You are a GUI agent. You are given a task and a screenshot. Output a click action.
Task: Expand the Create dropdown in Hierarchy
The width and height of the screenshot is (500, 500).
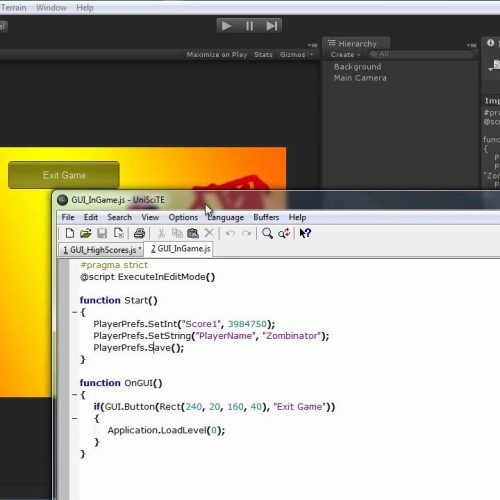[x=345, y=55]
